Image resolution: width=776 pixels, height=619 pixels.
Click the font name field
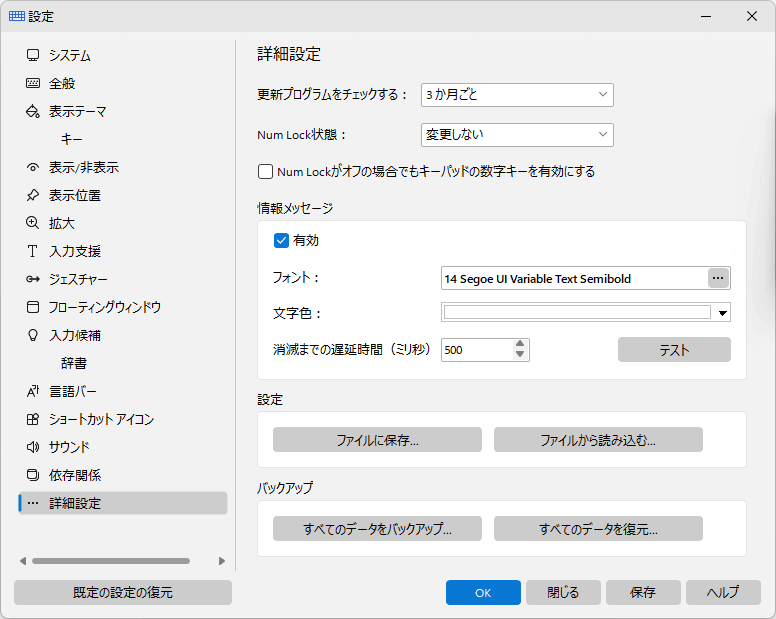[574, 279]
